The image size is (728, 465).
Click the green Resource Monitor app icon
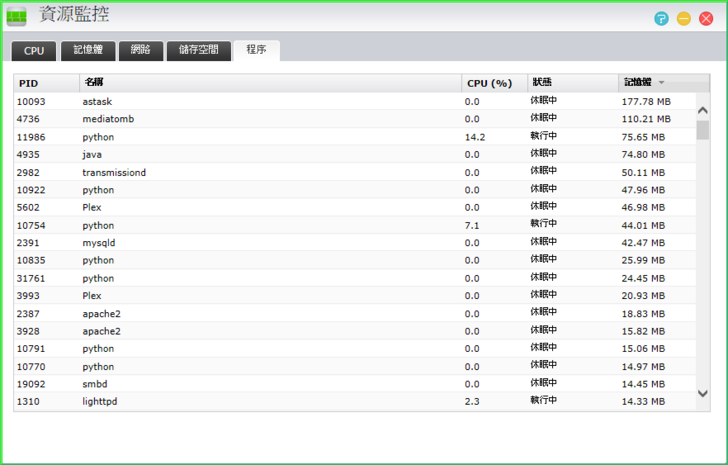coord(16,17)
